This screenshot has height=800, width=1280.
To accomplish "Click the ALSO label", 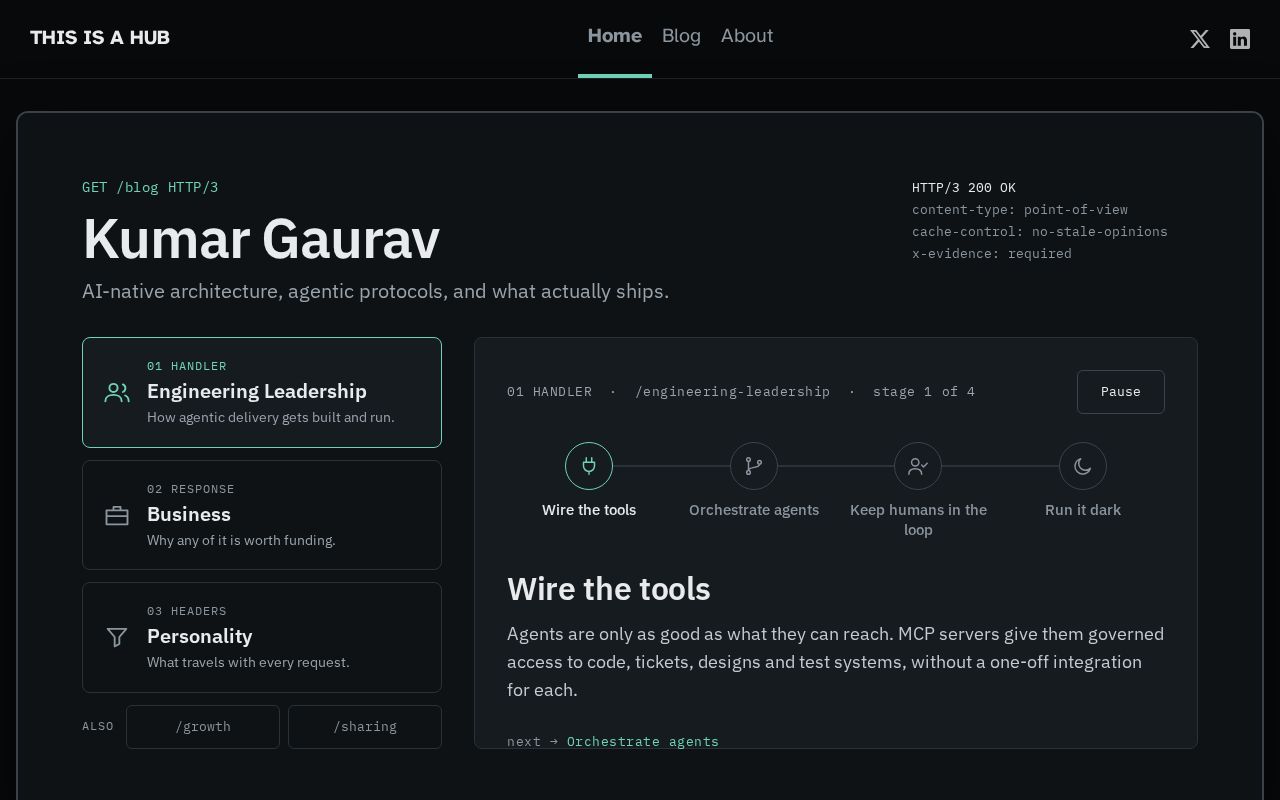I will pos(98,726).
